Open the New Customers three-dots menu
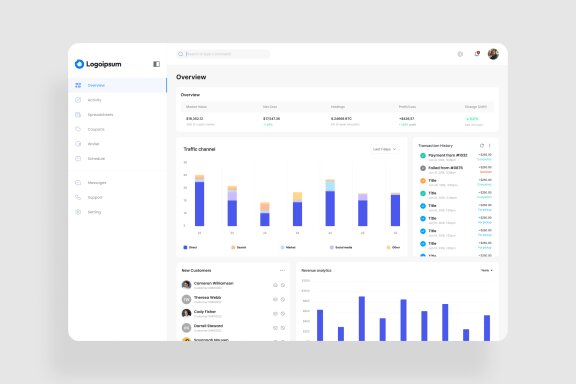This screenshot has width=576, height=384. [x=282, y=270]
